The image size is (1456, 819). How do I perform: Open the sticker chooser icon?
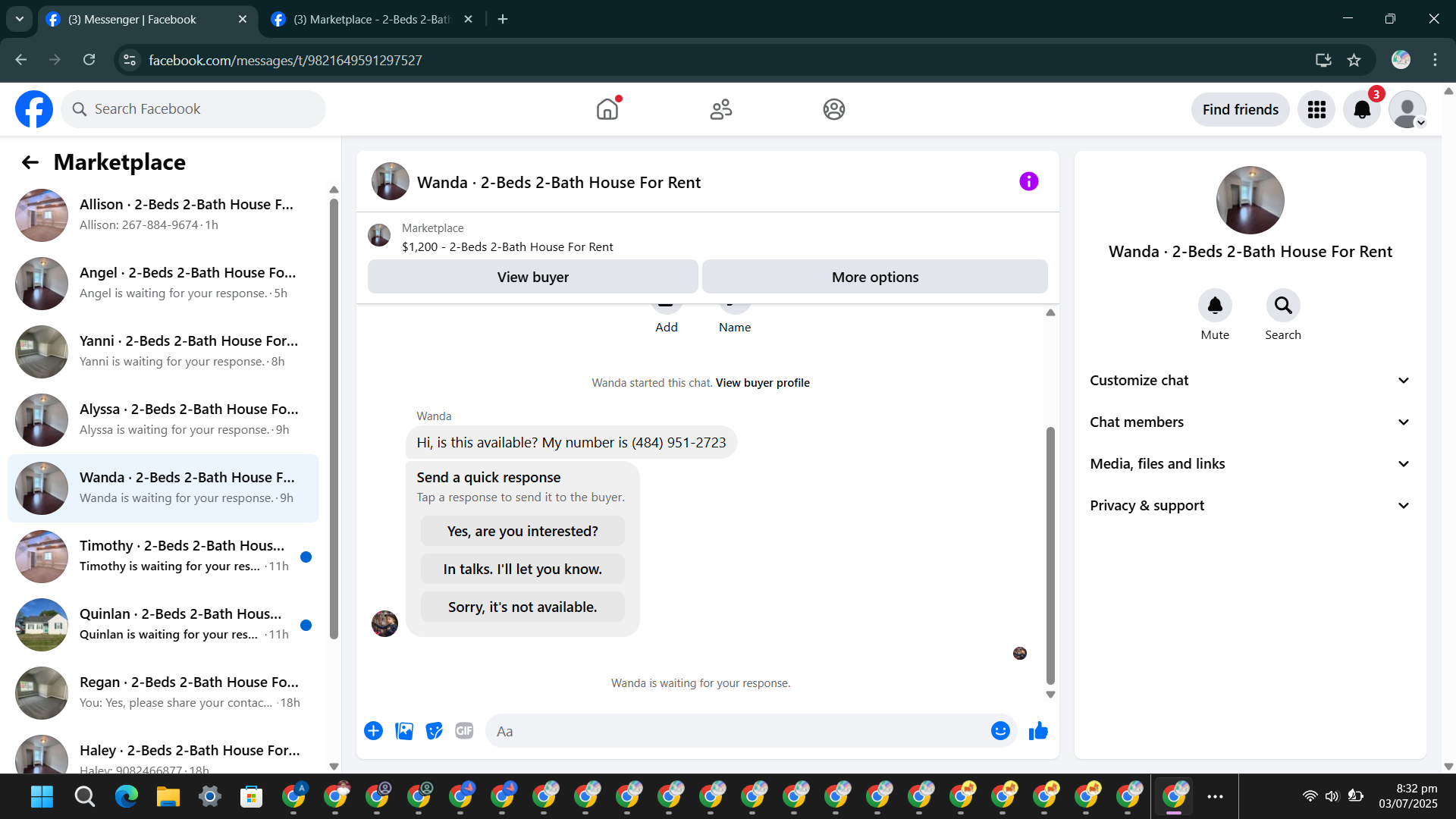[x=434, y=731]
